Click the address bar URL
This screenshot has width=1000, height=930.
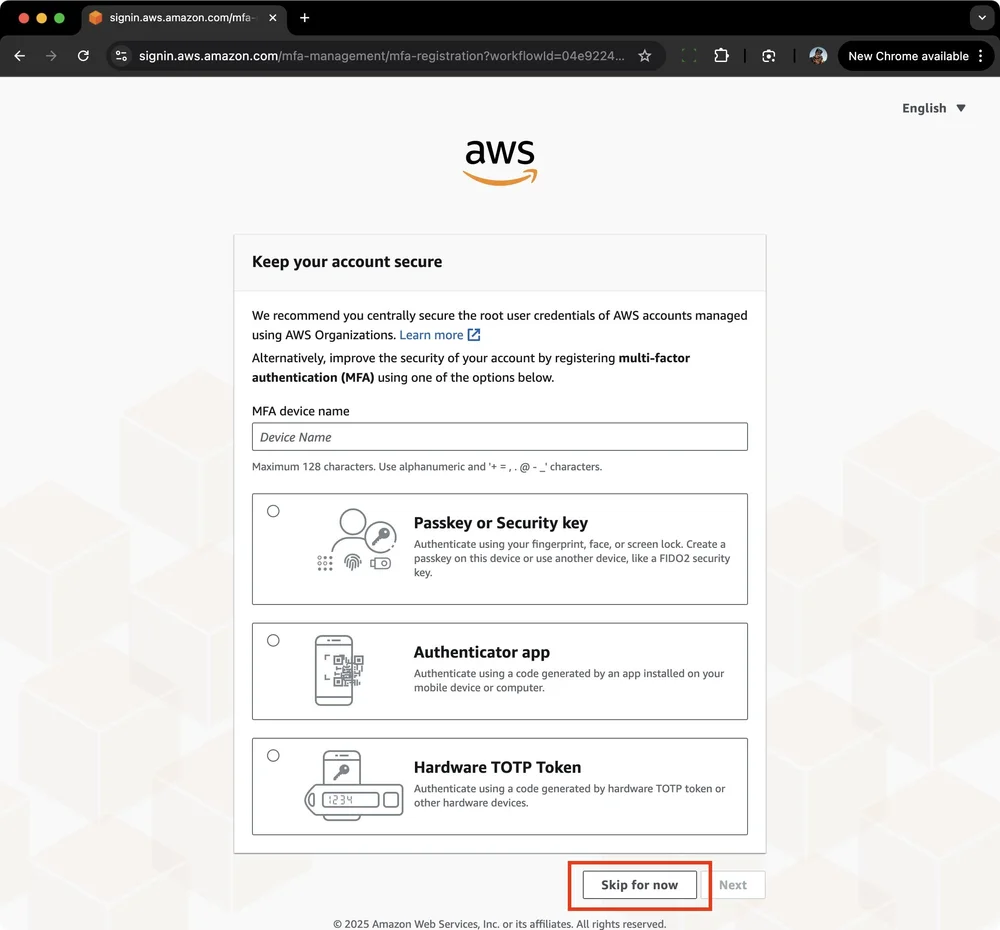coord(381,56)
